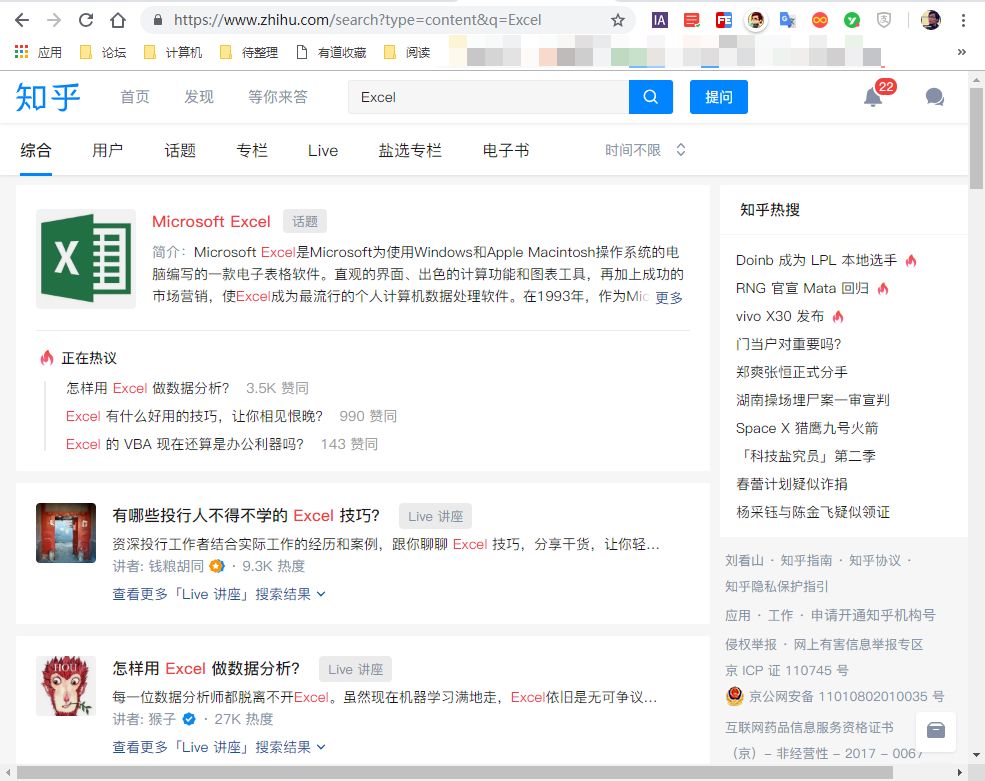Open 发现 in the top navigation
The height and width of the screenshot is (781, 985).
[x=199, y=97]
